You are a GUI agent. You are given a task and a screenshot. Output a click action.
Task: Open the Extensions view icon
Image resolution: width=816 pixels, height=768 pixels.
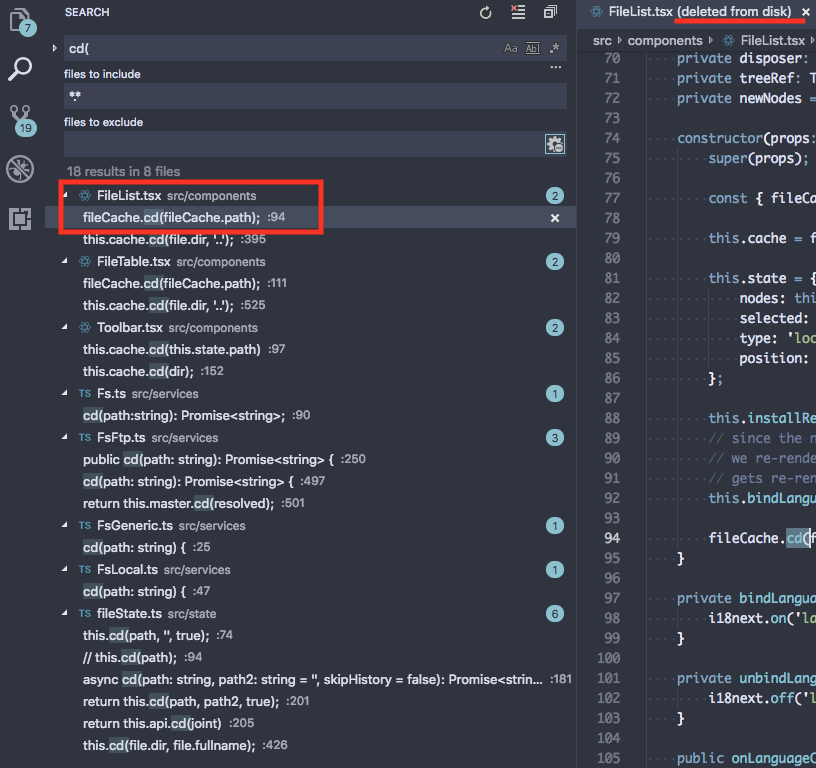[x=20, y=219]
